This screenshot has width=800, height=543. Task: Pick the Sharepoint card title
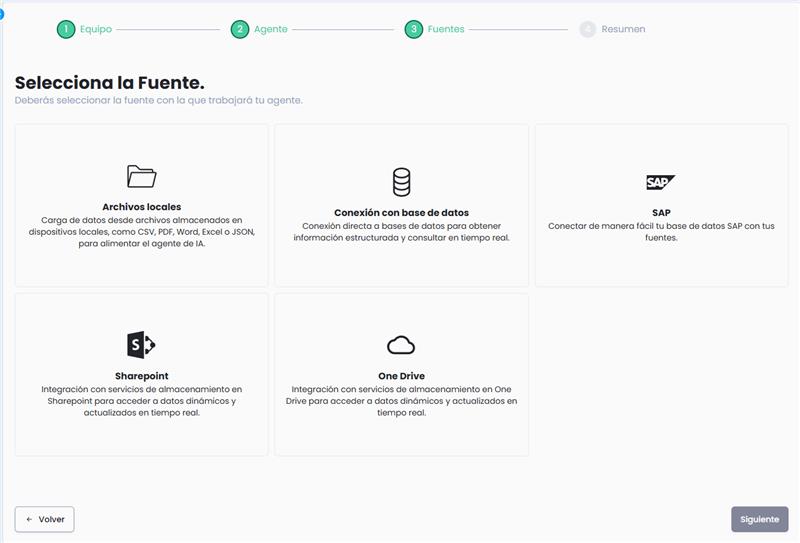pos(142,376)
